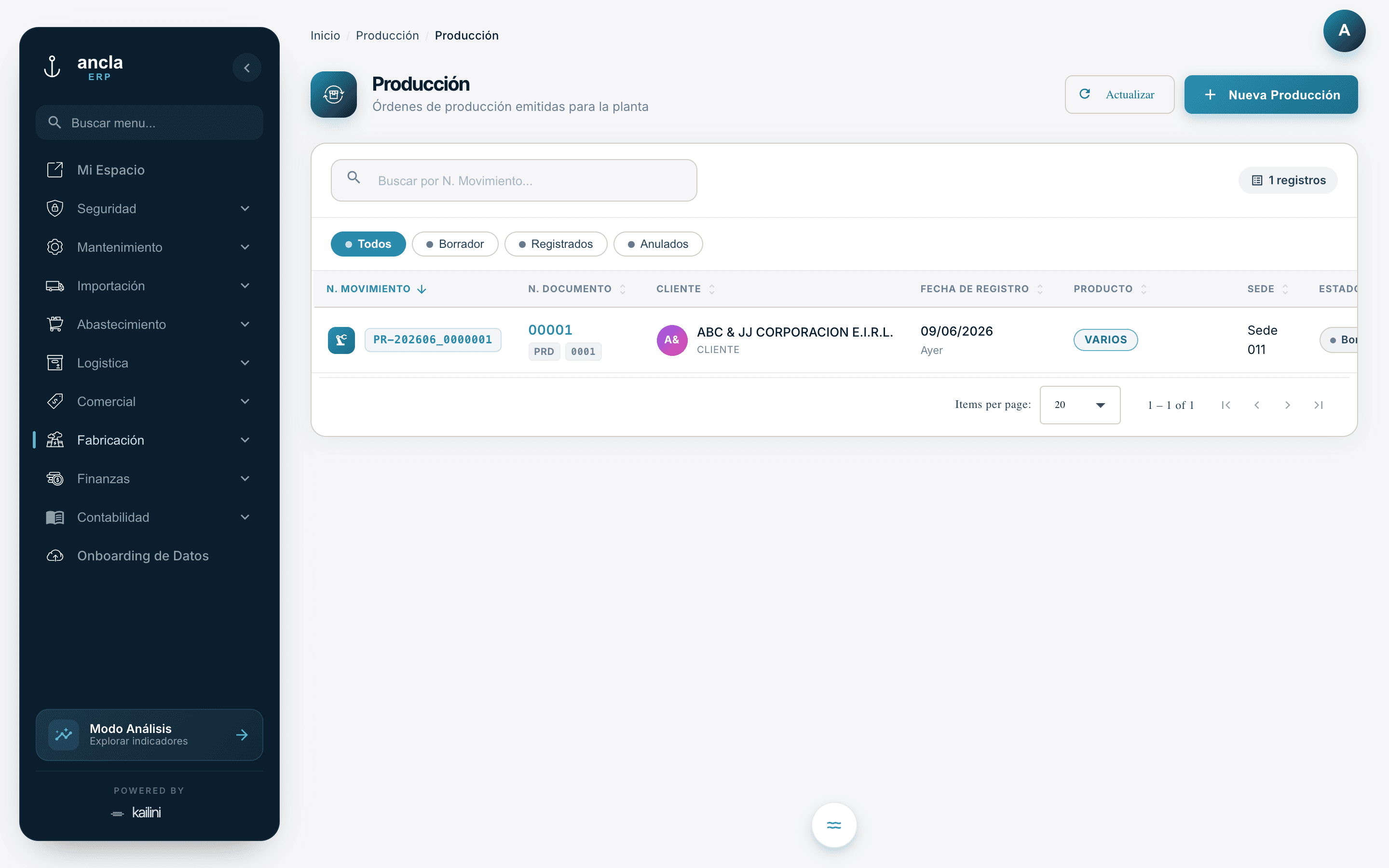Click the Logistica box icon
The height and width of the screenshot is (868, 1389).
(54, 363)
